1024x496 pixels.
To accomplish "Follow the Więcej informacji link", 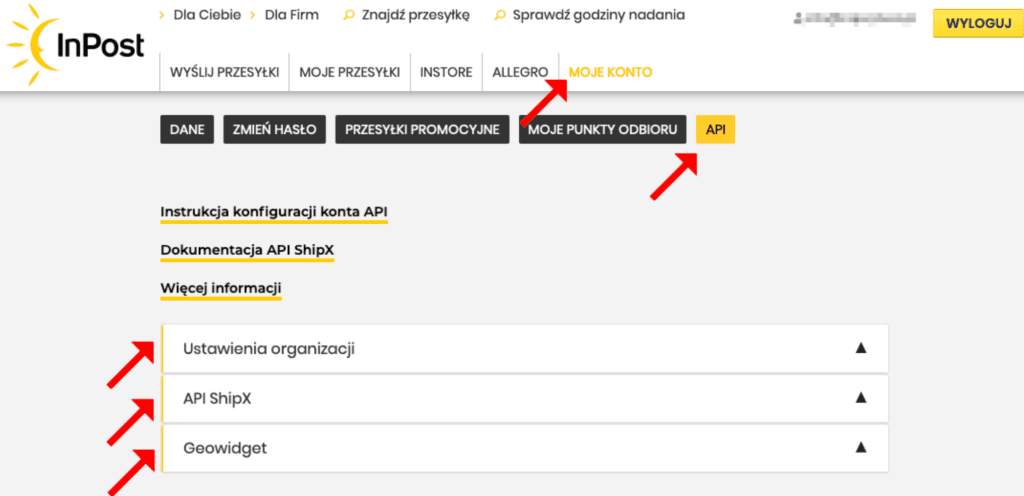I will point(220,288).
